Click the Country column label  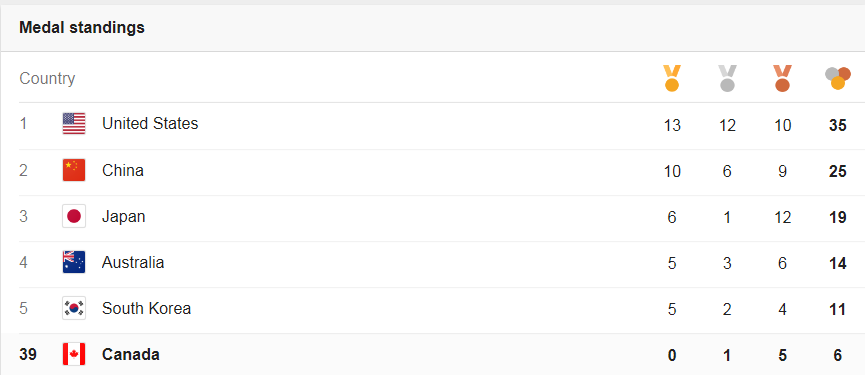click(x=47, y=78)
